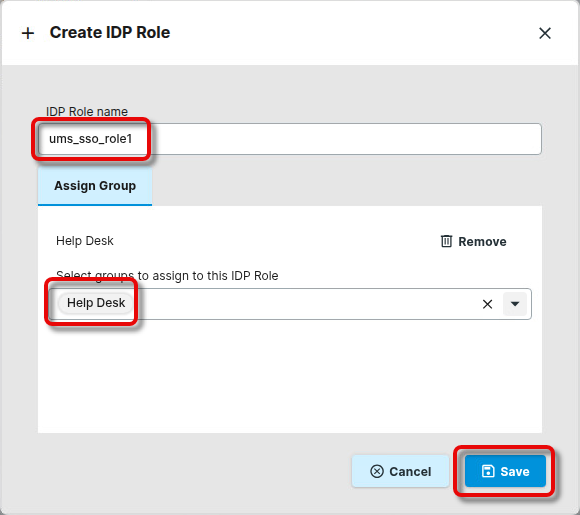580x515 pixels.
Task: Cancel creating the IDP role
Action: click(400, 471)
